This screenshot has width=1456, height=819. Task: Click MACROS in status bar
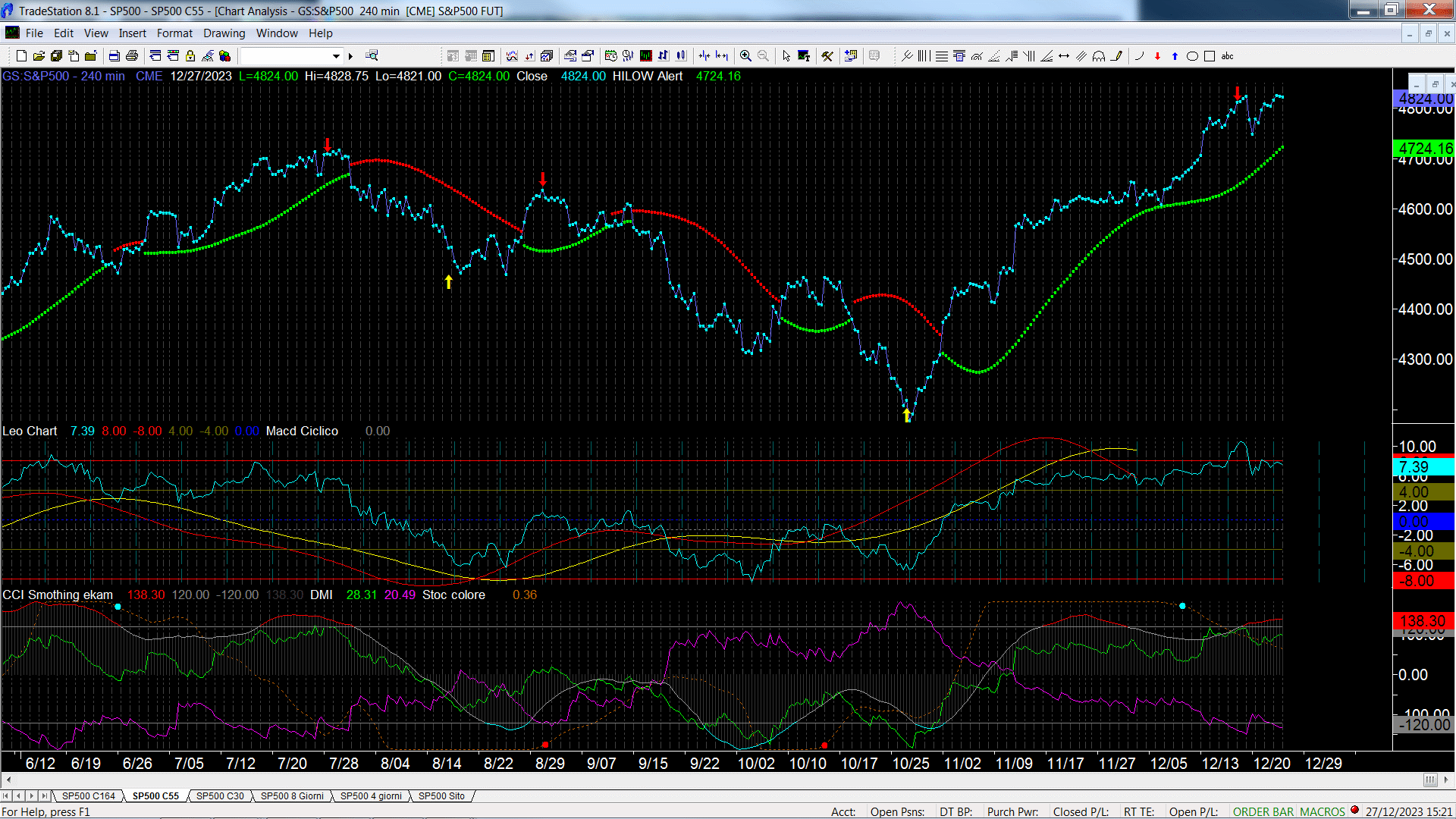(1323, 812)
